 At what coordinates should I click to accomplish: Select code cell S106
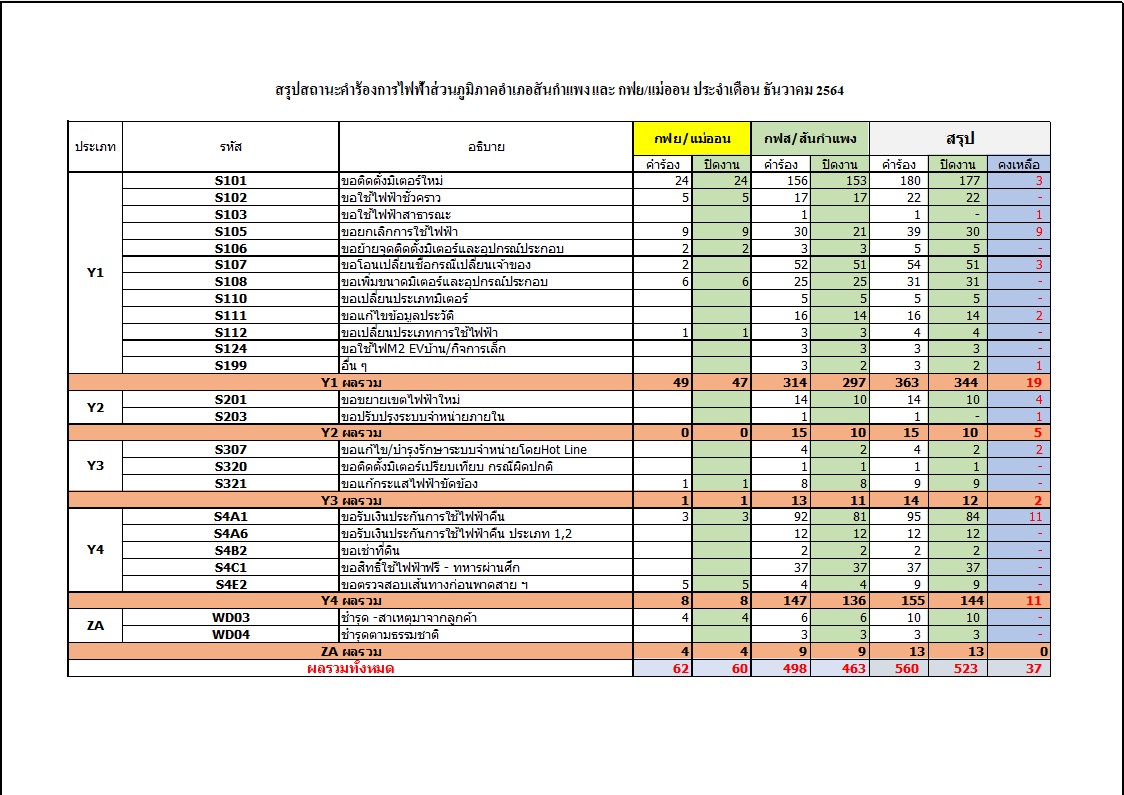pos(231,248)
